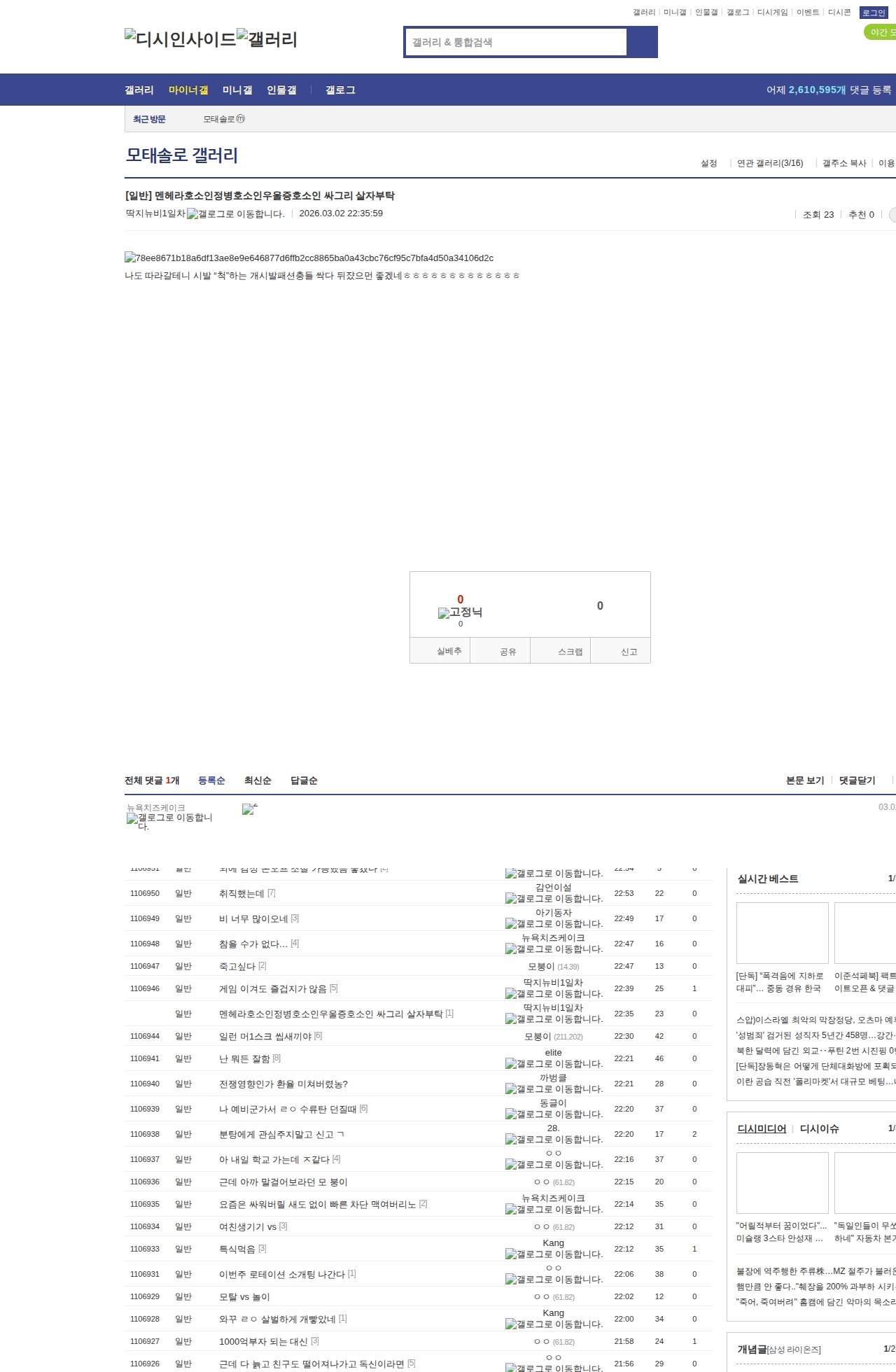Click 본문 보기 above the comments
This screenshot has width=896, height=1372.
805,780
